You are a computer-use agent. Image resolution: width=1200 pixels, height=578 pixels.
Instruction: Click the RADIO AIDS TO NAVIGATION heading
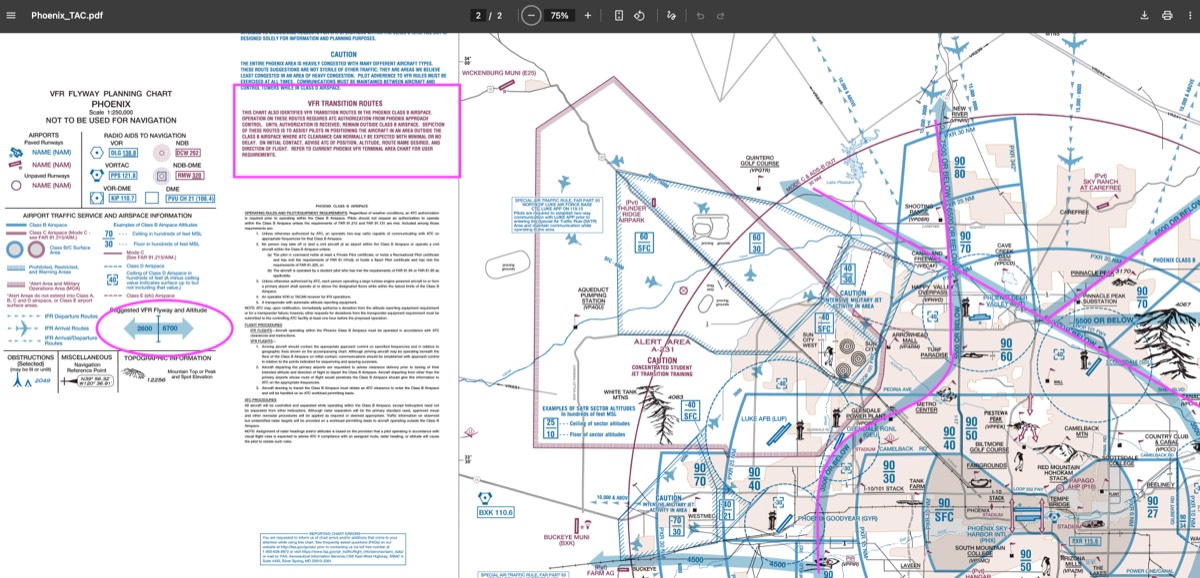[x=145, y=135]
